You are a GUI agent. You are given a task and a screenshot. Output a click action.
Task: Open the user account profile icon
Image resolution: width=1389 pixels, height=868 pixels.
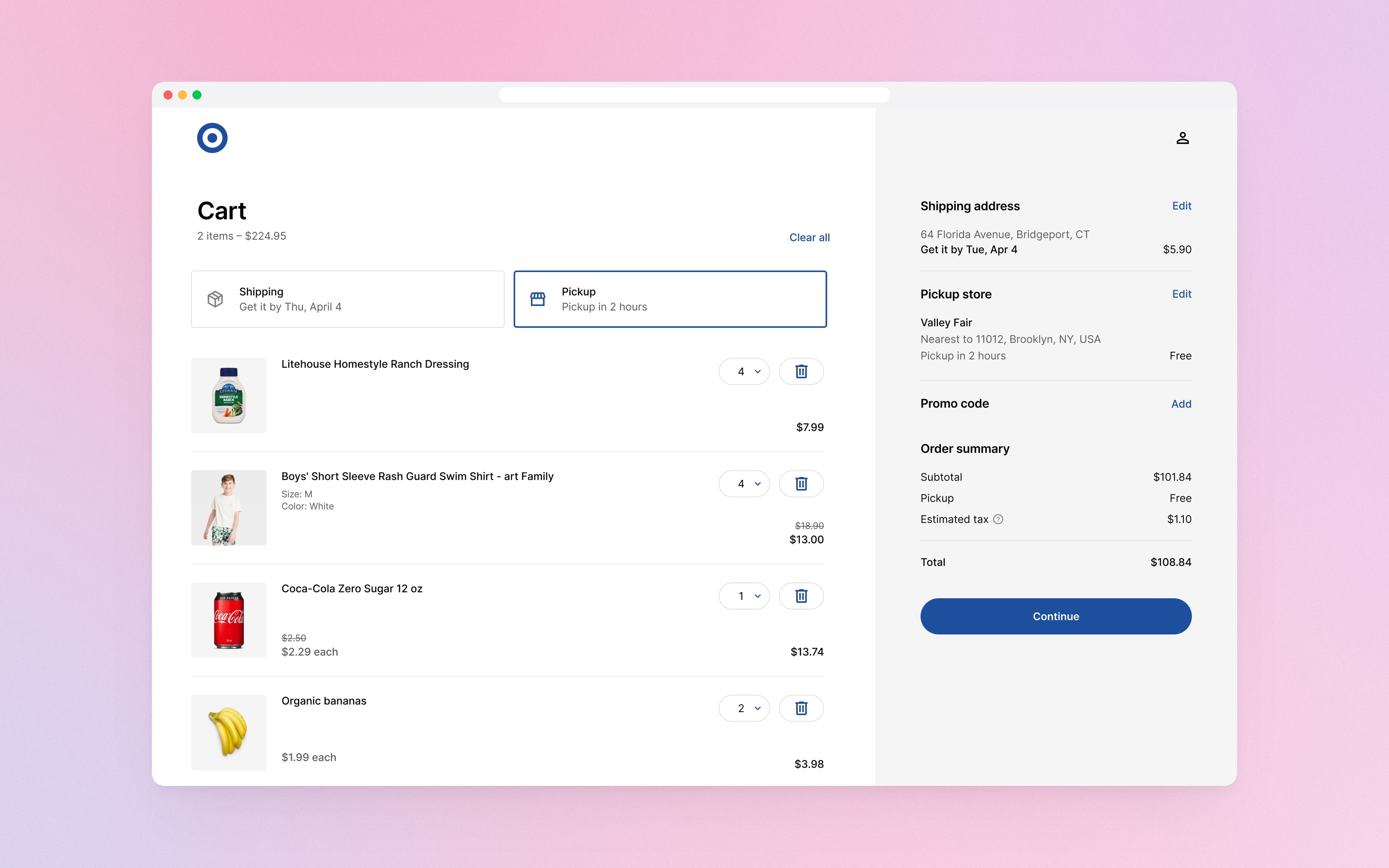[1182, 138]
